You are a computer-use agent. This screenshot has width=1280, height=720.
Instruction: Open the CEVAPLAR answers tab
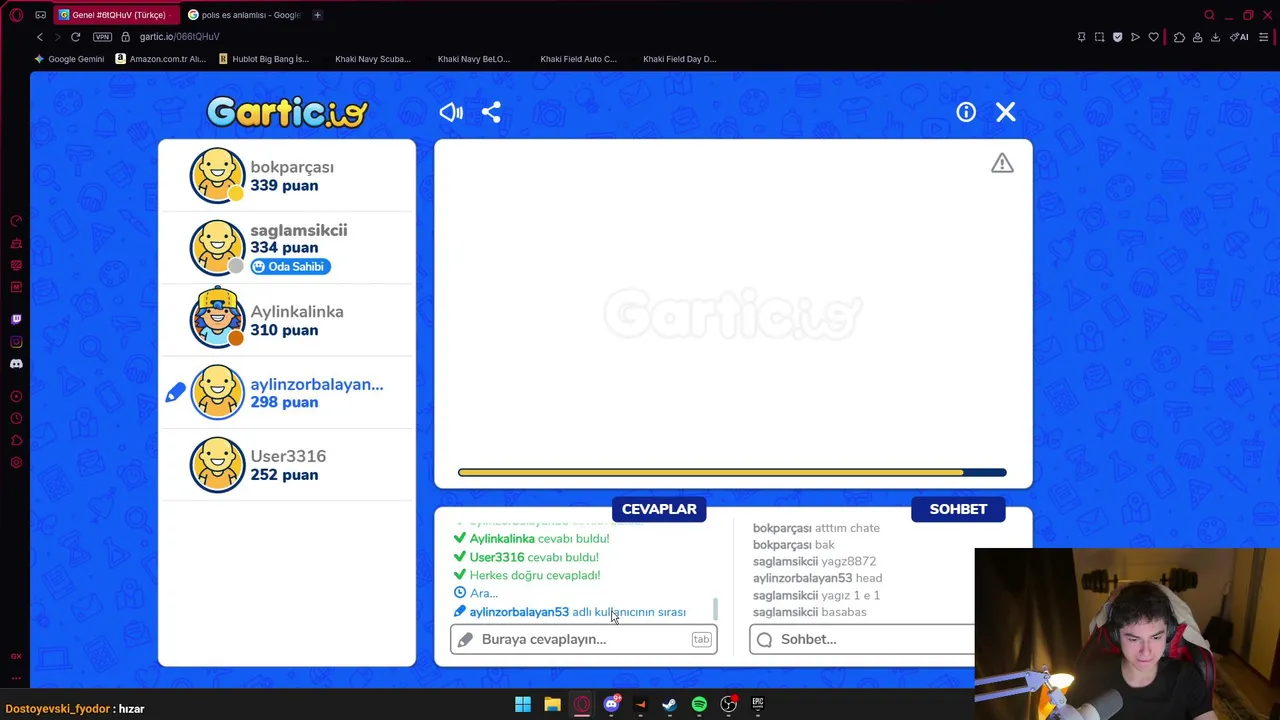(x=659, y=509)
